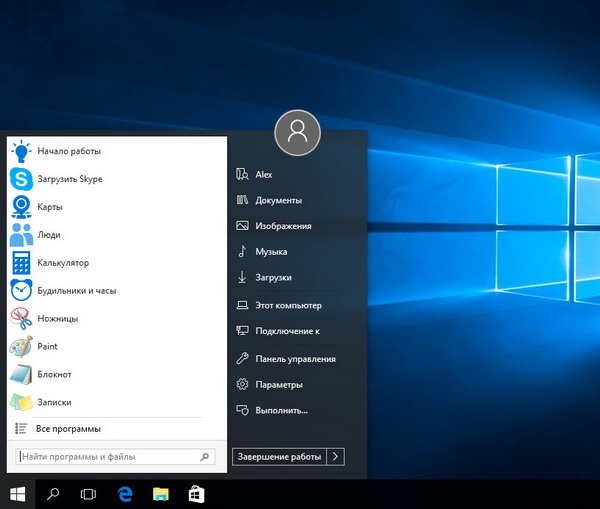The image size is (600, 509).
Task: Select Параметры in the right pane
Action: pos(279,385)
